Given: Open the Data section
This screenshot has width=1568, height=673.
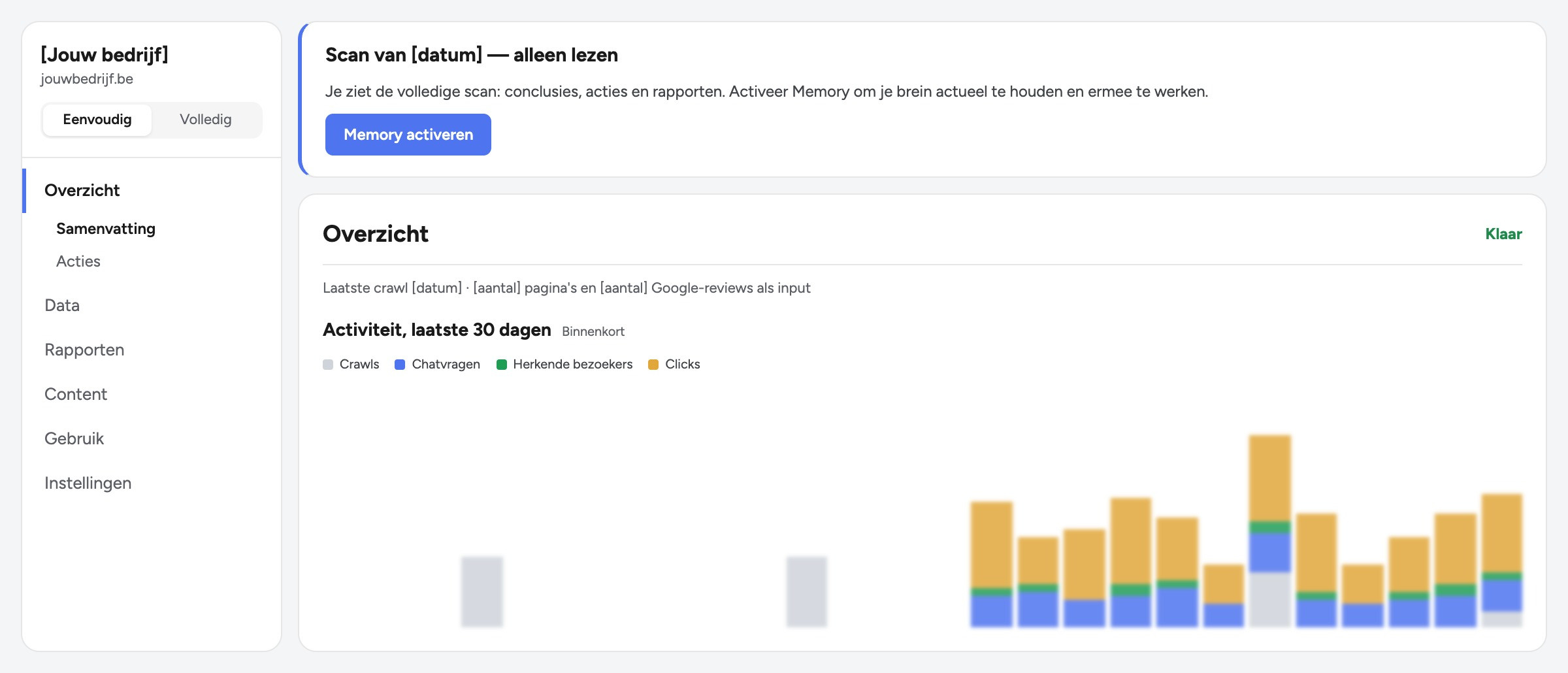Looking at the screenshot, I should [x=62, y=305].
